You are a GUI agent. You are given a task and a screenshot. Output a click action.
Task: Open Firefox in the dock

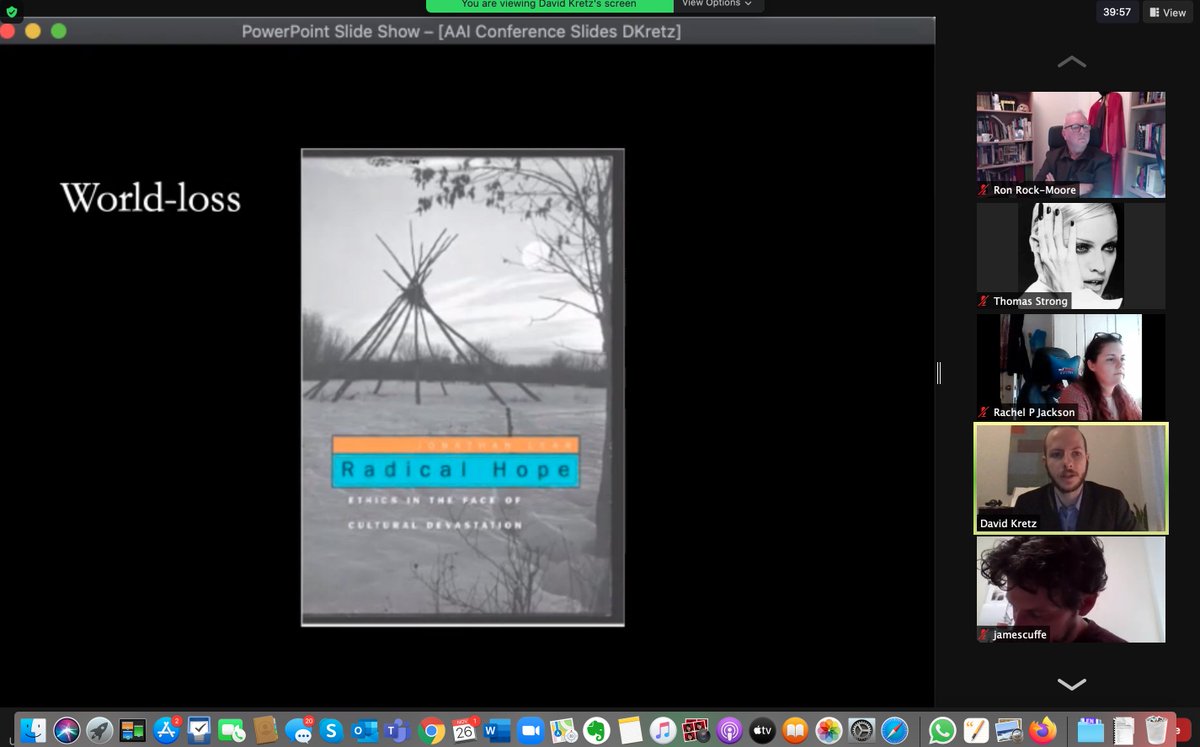click(x=1041, y=730)
